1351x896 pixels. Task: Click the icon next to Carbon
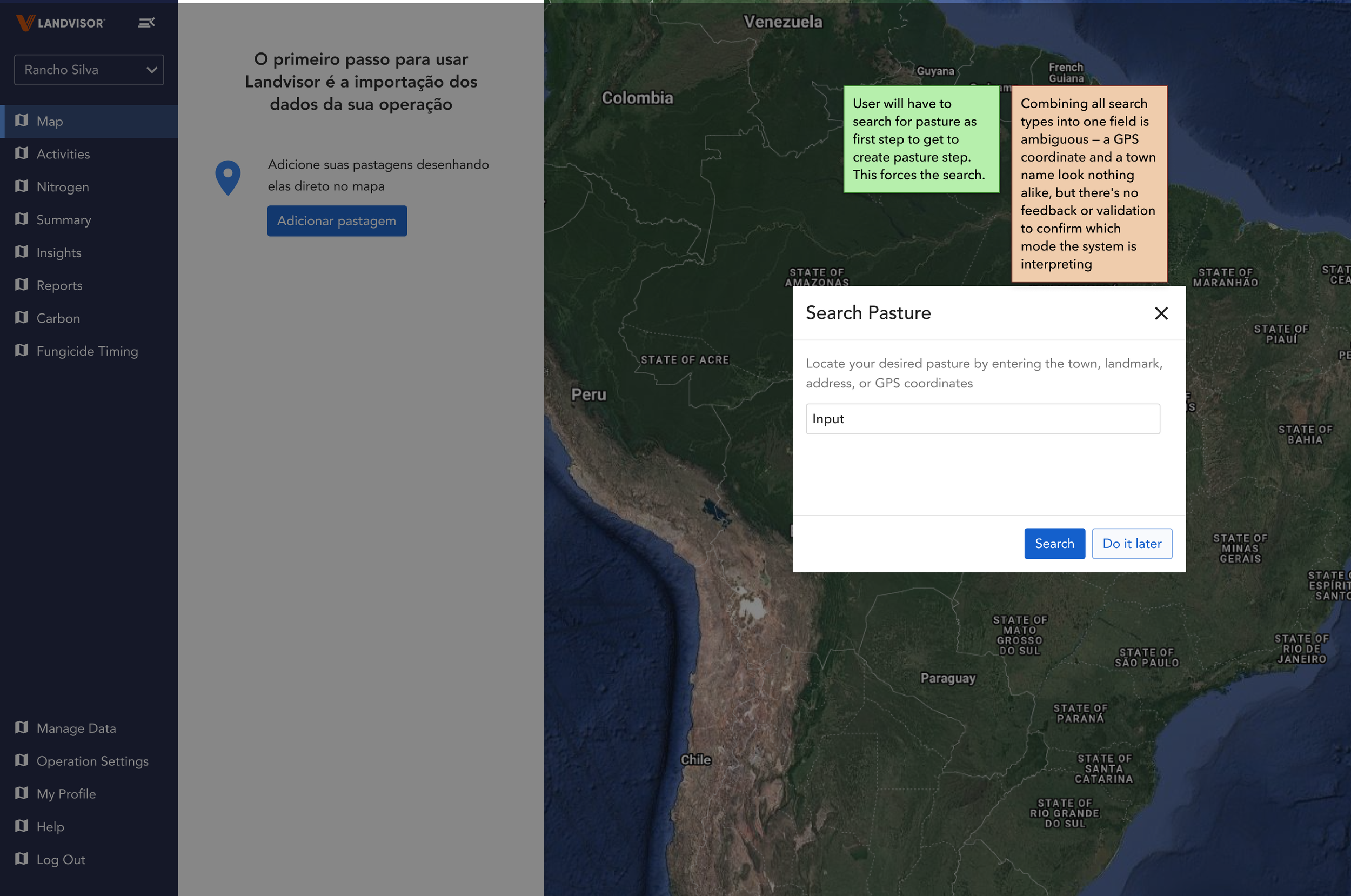pyautogui.click(x=22, y=317)
